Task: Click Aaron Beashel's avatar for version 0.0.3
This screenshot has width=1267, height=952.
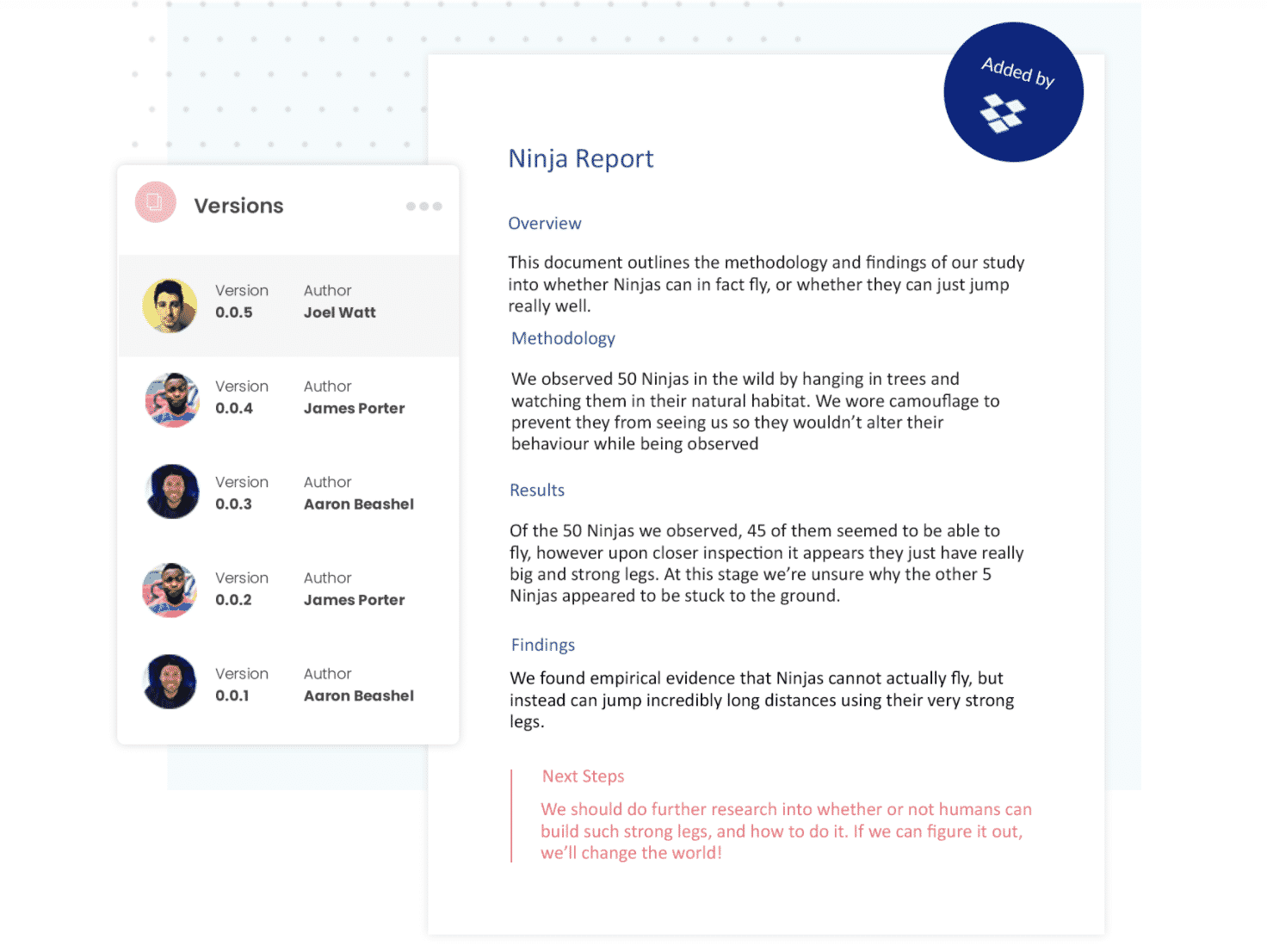Action: pos(172,492)
